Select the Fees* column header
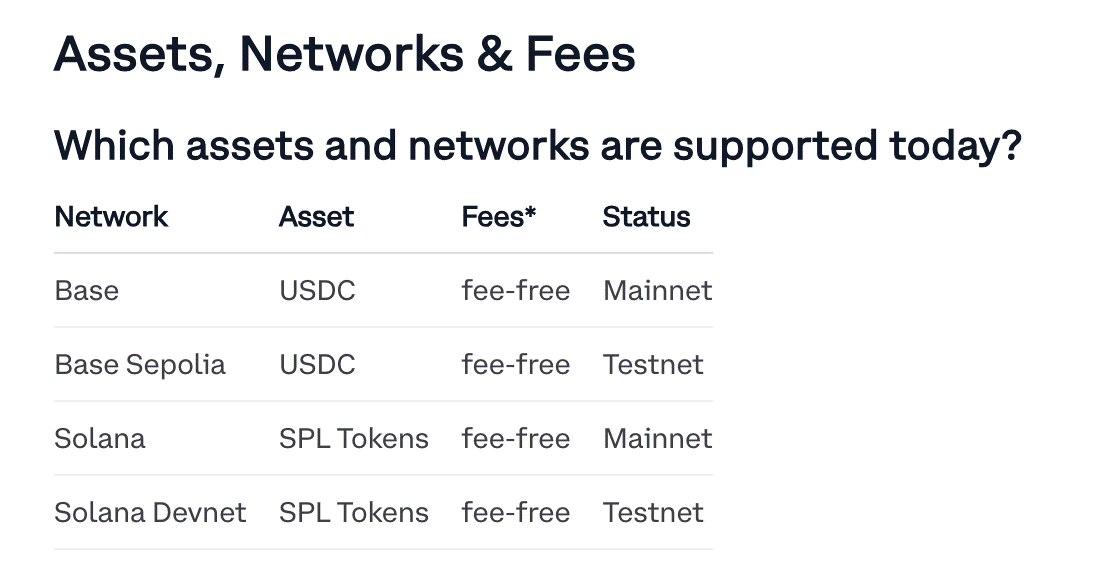Viewport: 1104px width, 570px height. tap(499, 217)
